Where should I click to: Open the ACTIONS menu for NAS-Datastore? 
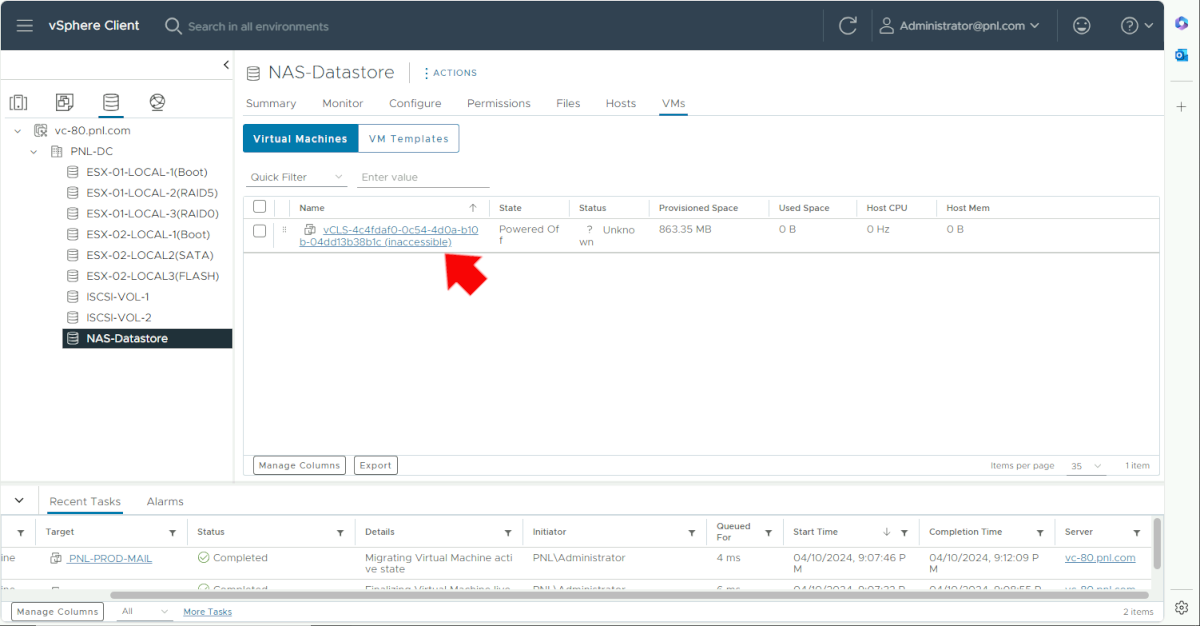[x=450, y=73]
